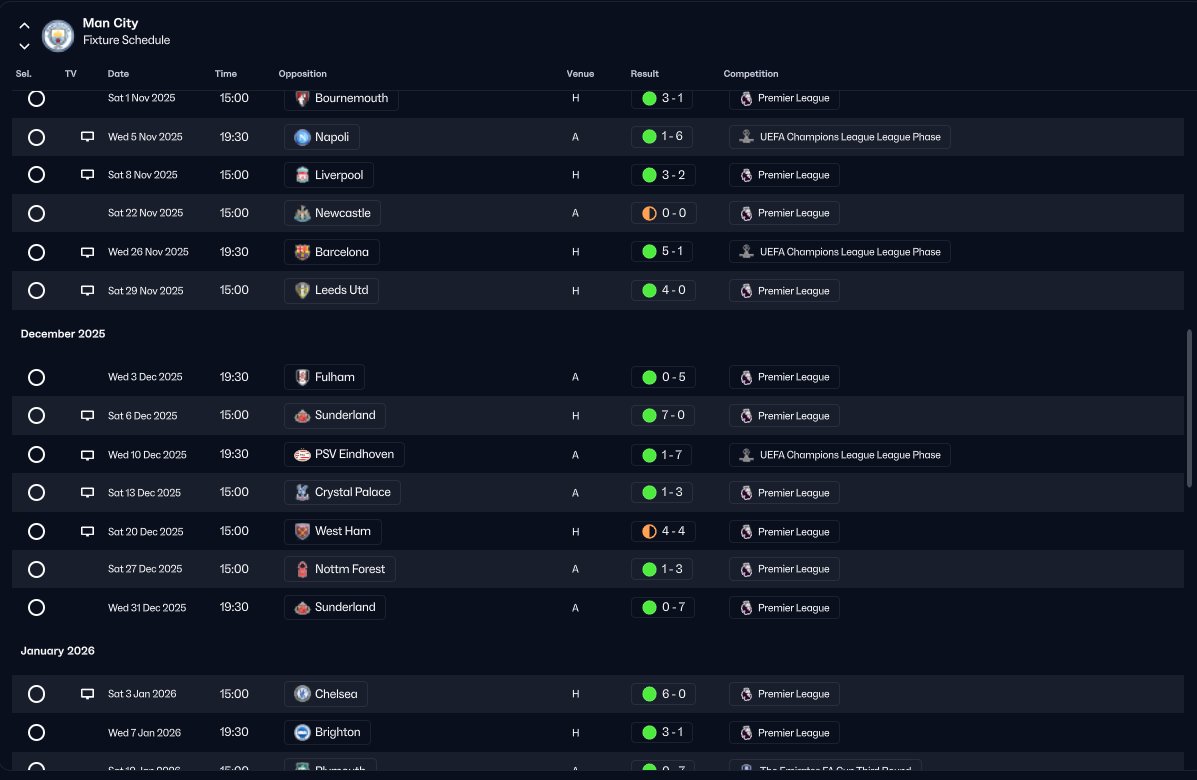The width and height of the screenshot is (1197, 780).
Task: Collapse the December 2025 month section
Action: (x=63, y=334)
